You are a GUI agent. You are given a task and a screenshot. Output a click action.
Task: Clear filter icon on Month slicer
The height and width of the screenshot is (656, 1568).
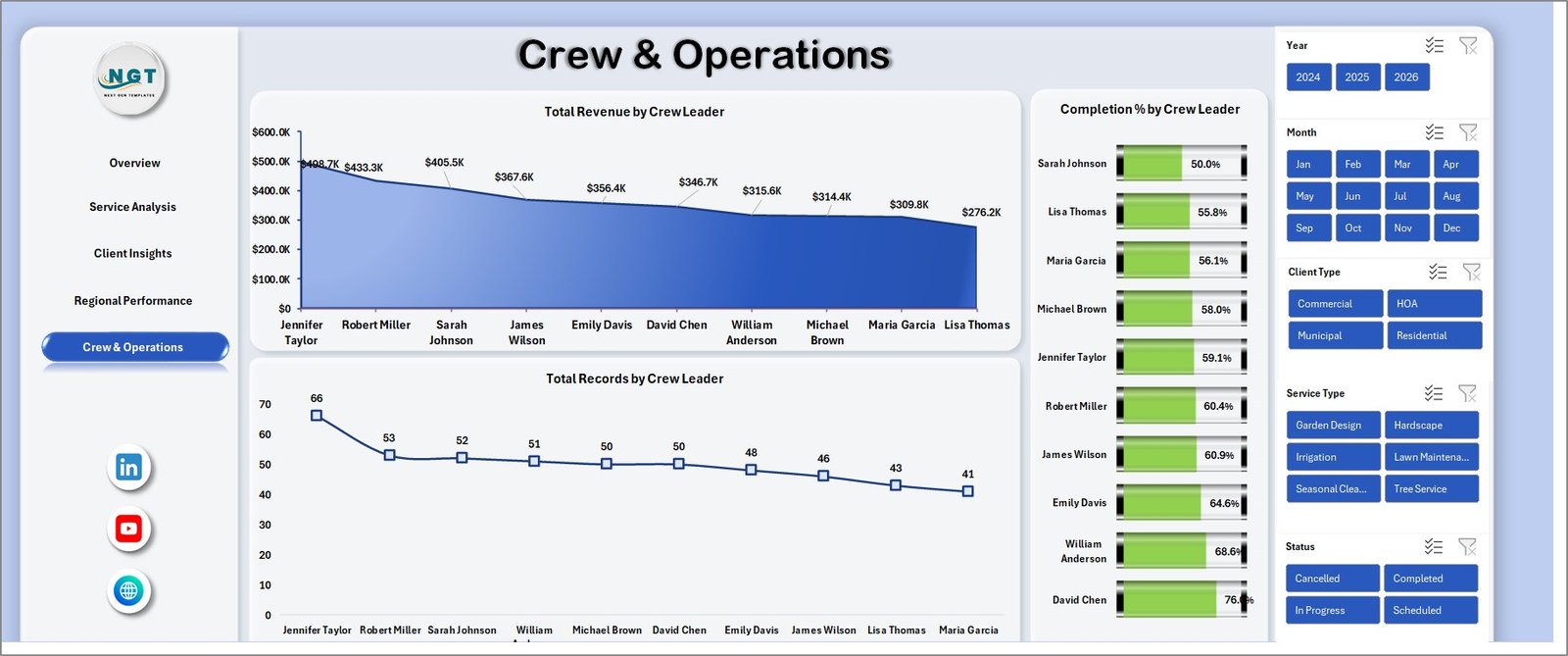tap(1467, 132)
